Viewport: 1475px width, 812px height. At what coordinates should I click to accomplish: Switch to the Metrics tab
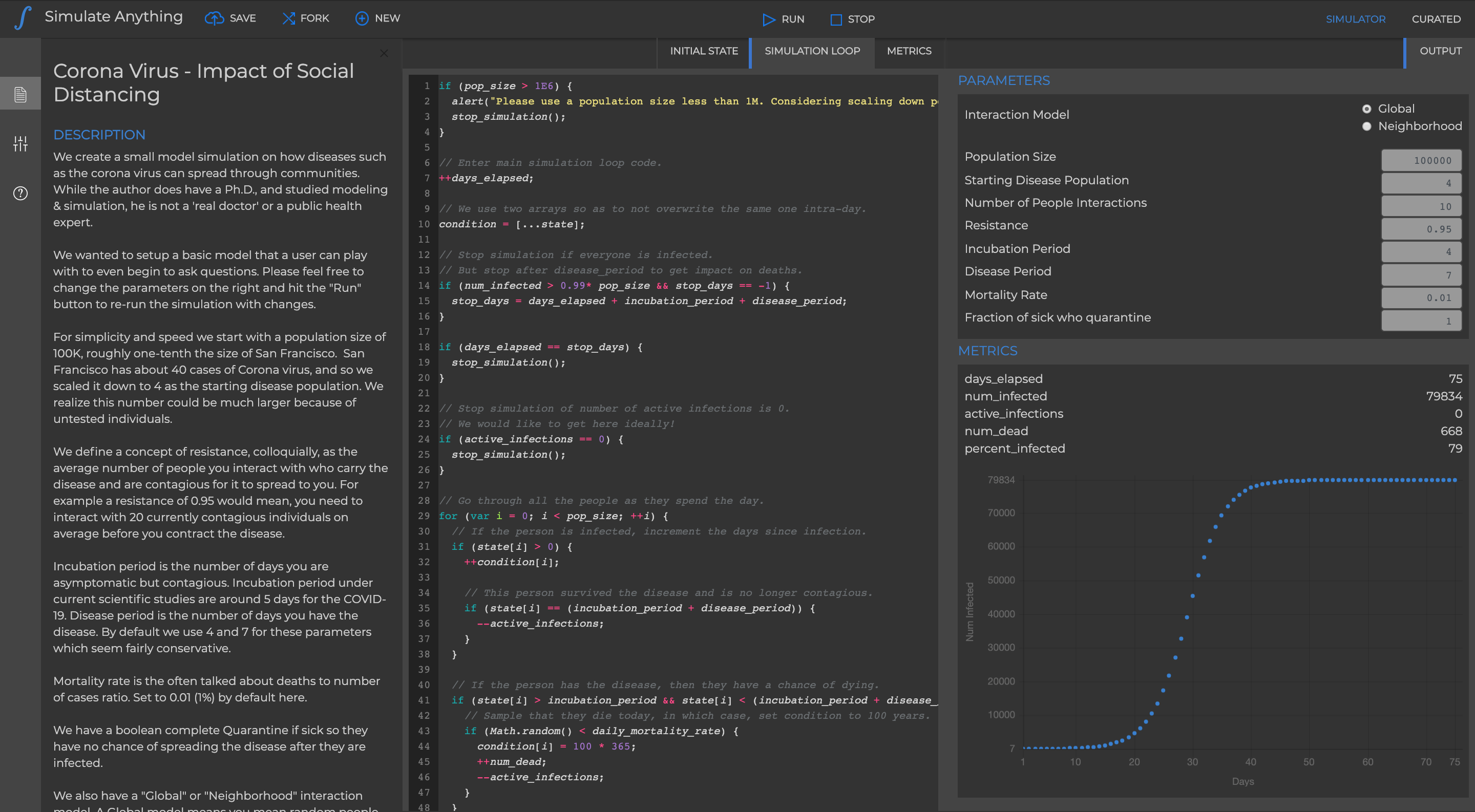(909, 51)
